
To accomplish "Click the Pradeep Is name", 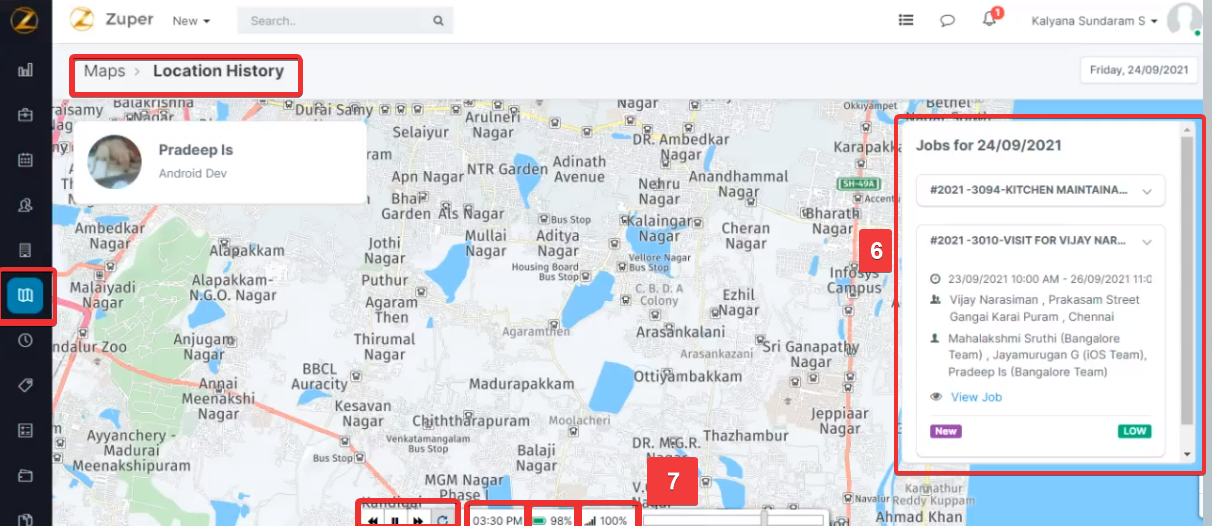I will point(196,150).
